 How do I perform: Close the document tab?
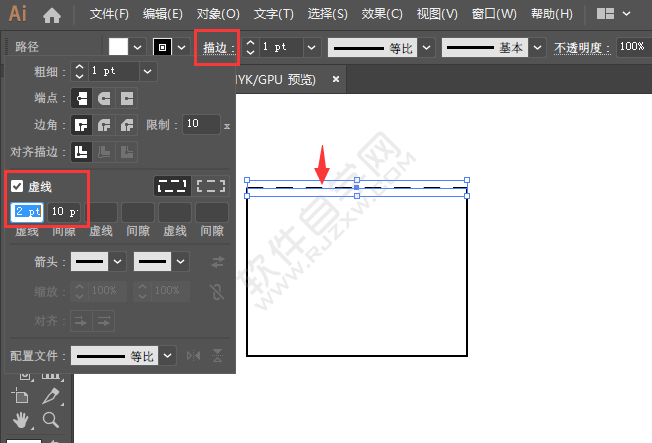[336, 79]
